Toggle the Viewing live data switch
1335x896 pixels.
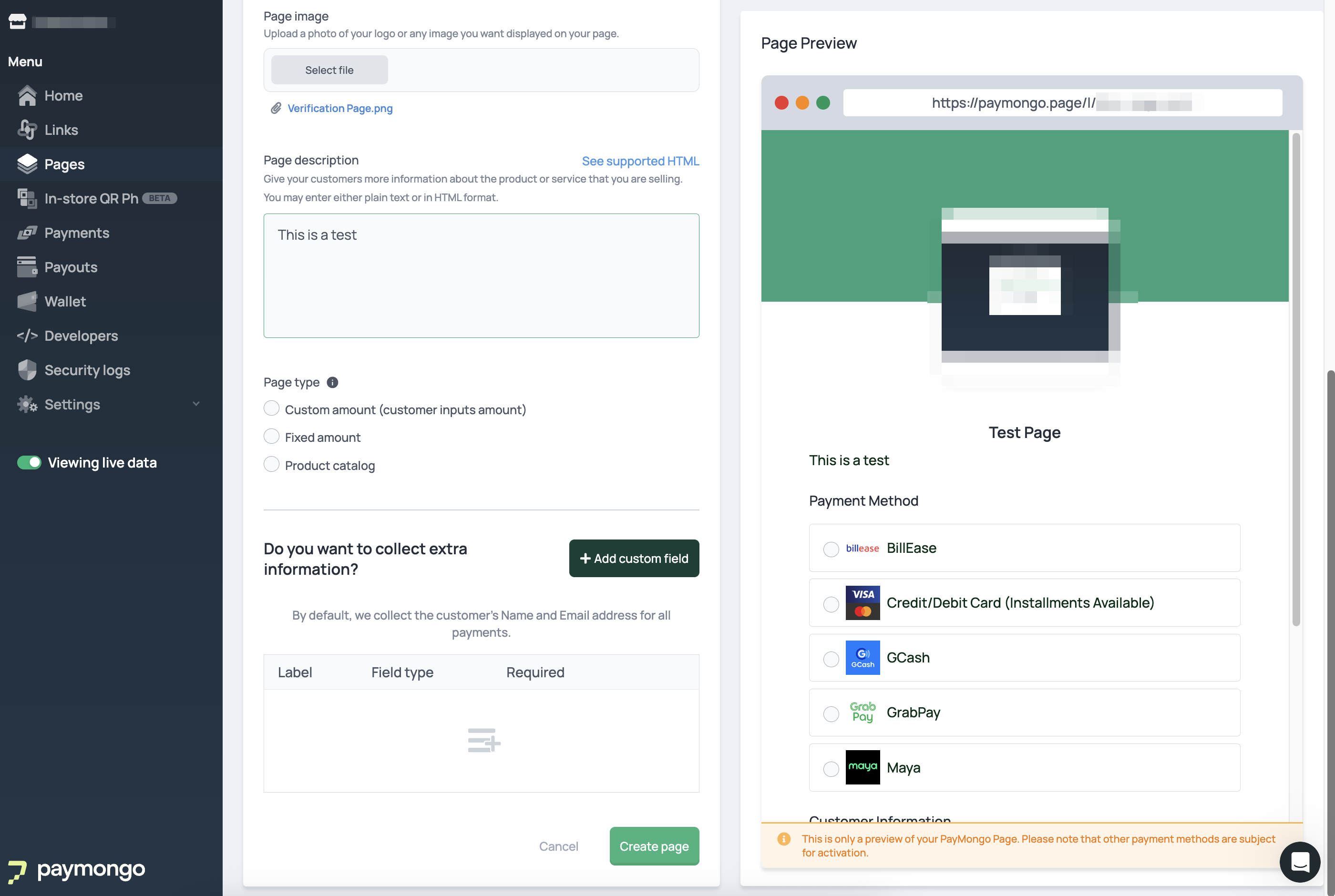click(x=29, y=462)
